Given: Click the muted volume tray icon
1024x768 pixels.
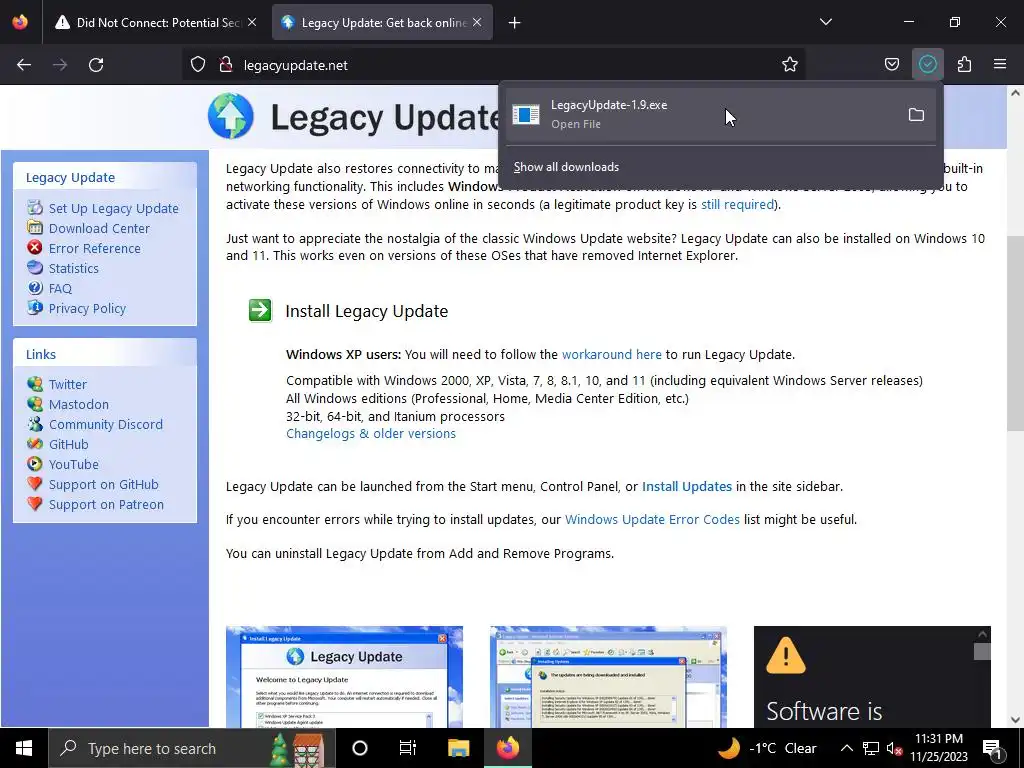Looking at the screenshot, I should pyautogui.click(x=894, y=748).
